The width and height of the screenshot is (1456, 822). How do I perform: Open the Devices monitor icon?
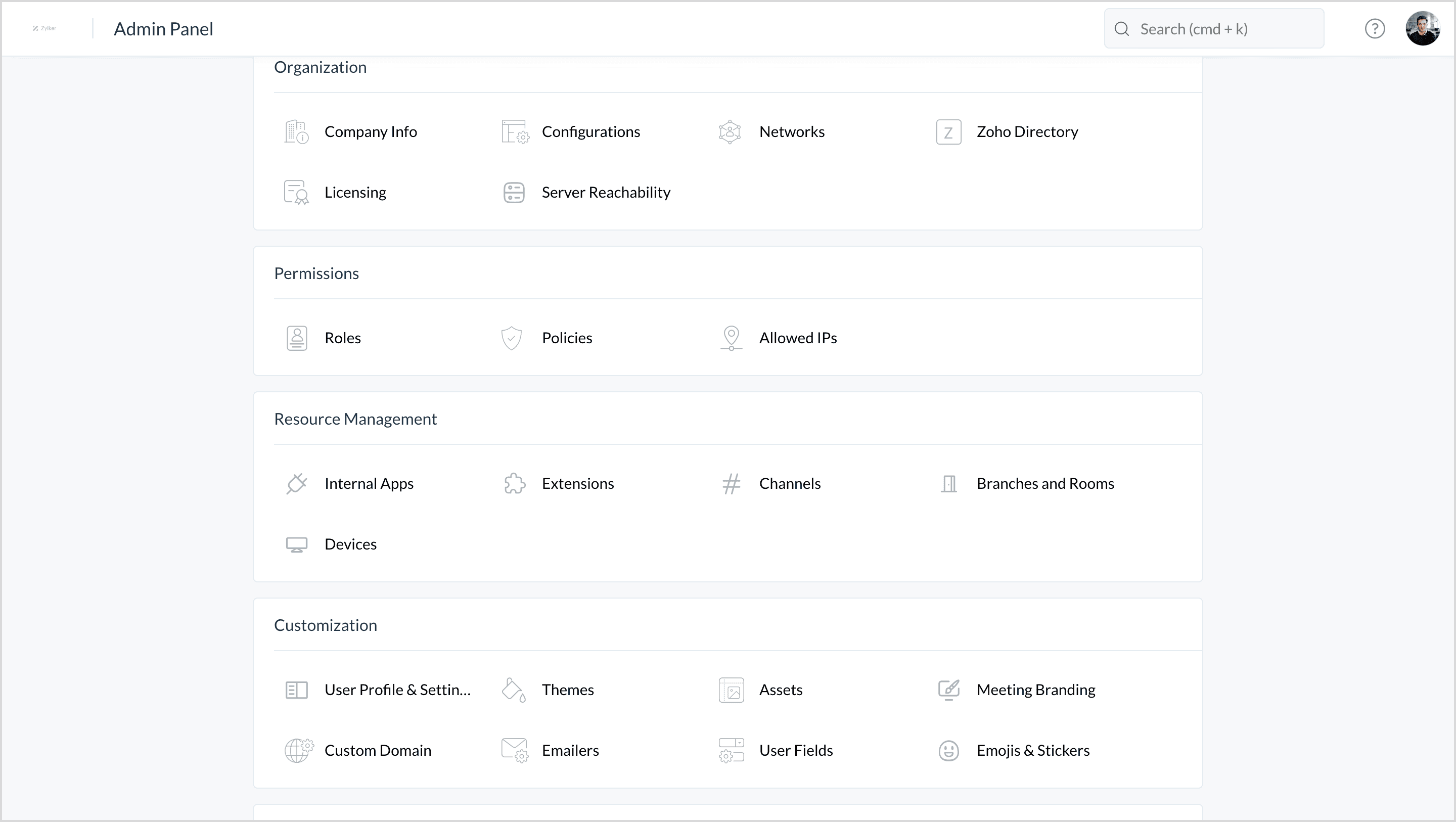pyautogui.click(x=296, y=544)
